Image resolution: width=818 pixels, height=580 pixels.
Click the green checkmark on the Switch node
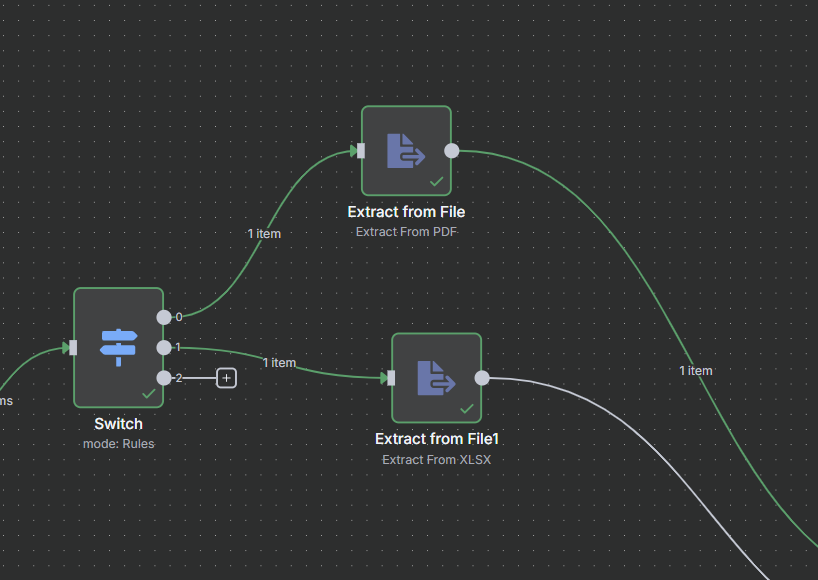click(x=150, y=394)
